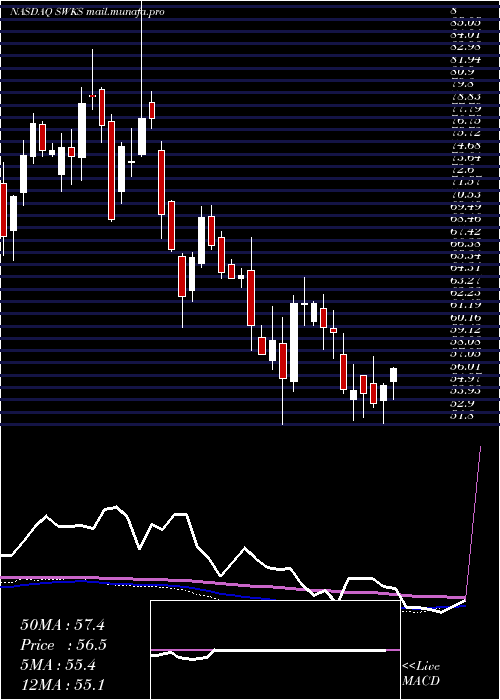This screenshot has width=500, height=700.
Task: Click the 52.9 price axis label
Action: tap(462, 404)
